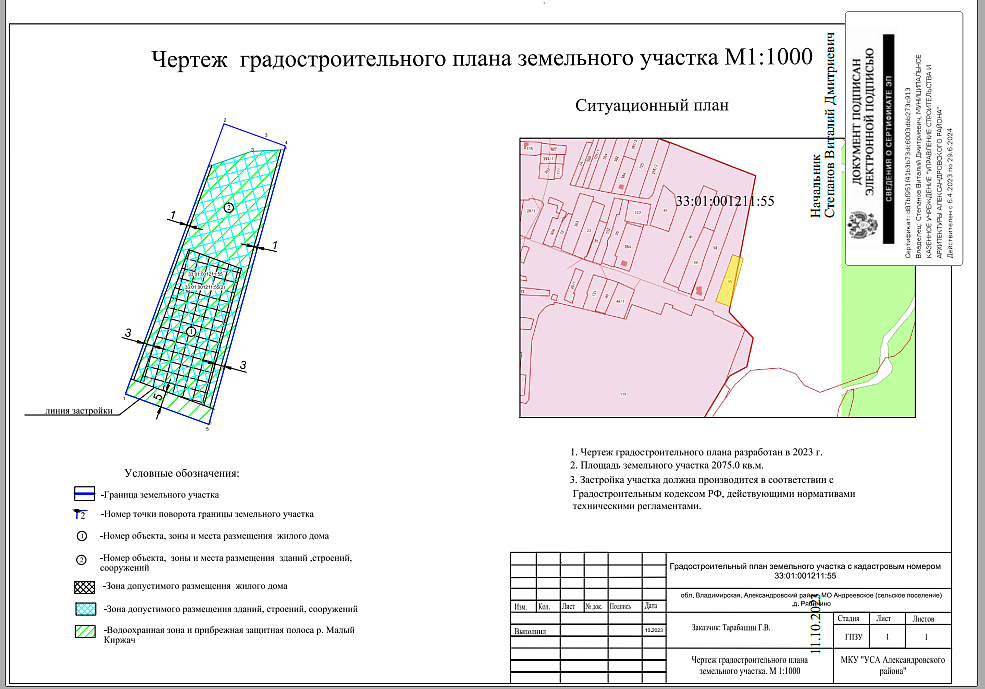
Task: Click the yellow highlighted parcel on situational map
Action: click(731, 281)
